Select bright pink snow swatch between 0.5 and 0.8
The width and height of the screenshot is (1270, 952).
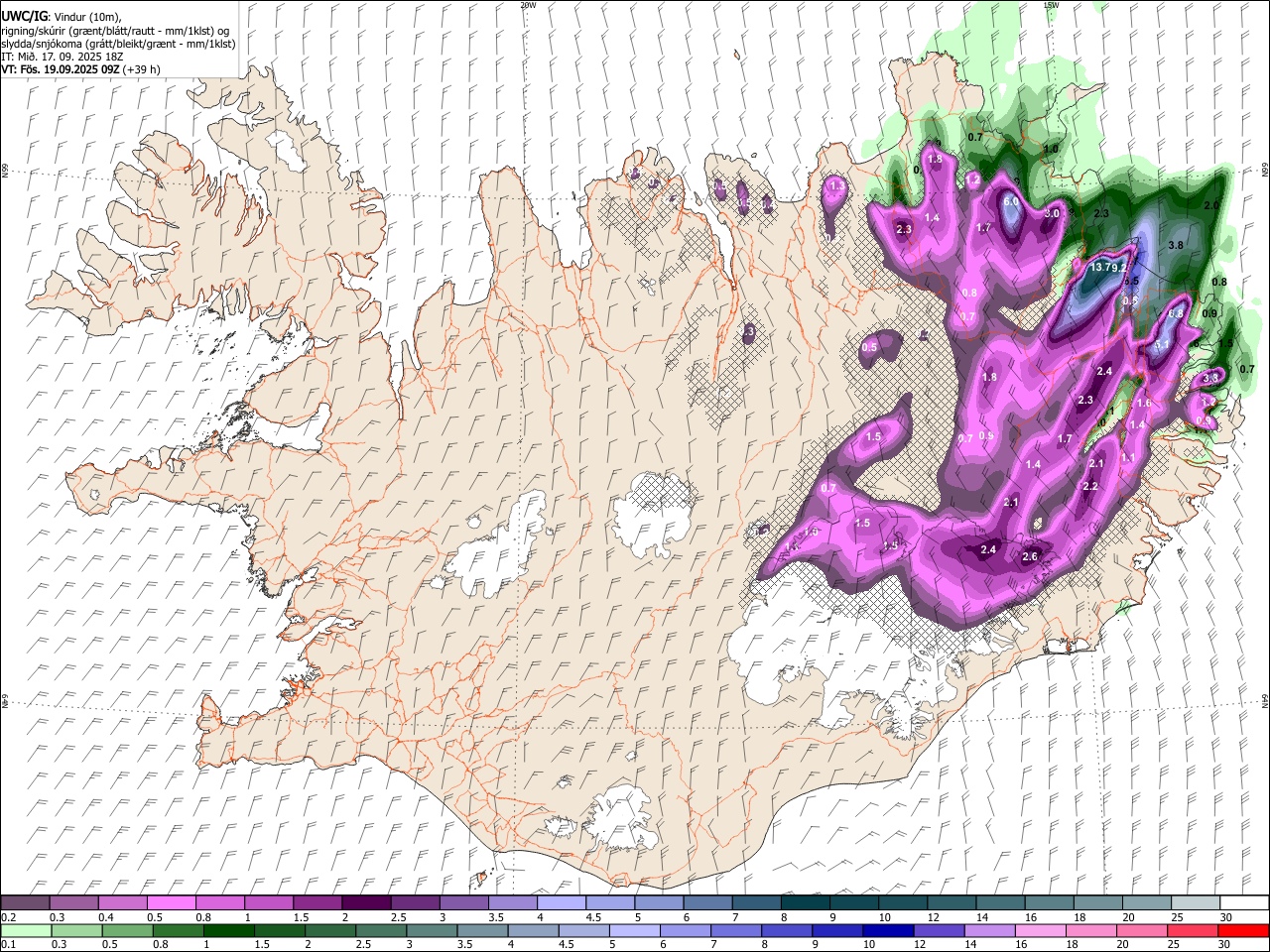(171, 902)
